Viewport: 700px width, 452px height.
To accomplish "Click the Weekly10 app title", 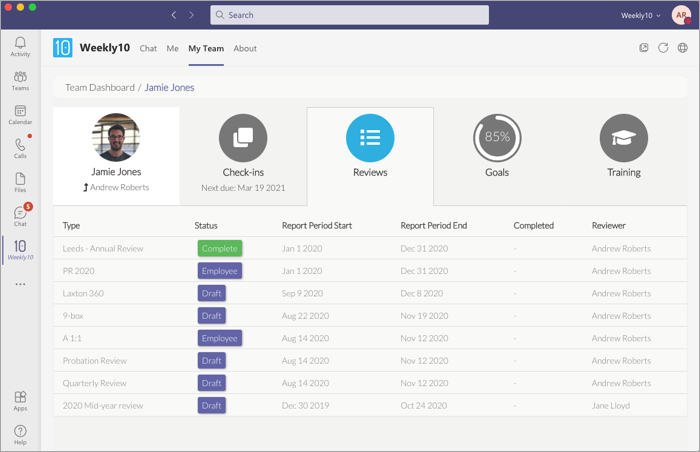I will point(105,47).
